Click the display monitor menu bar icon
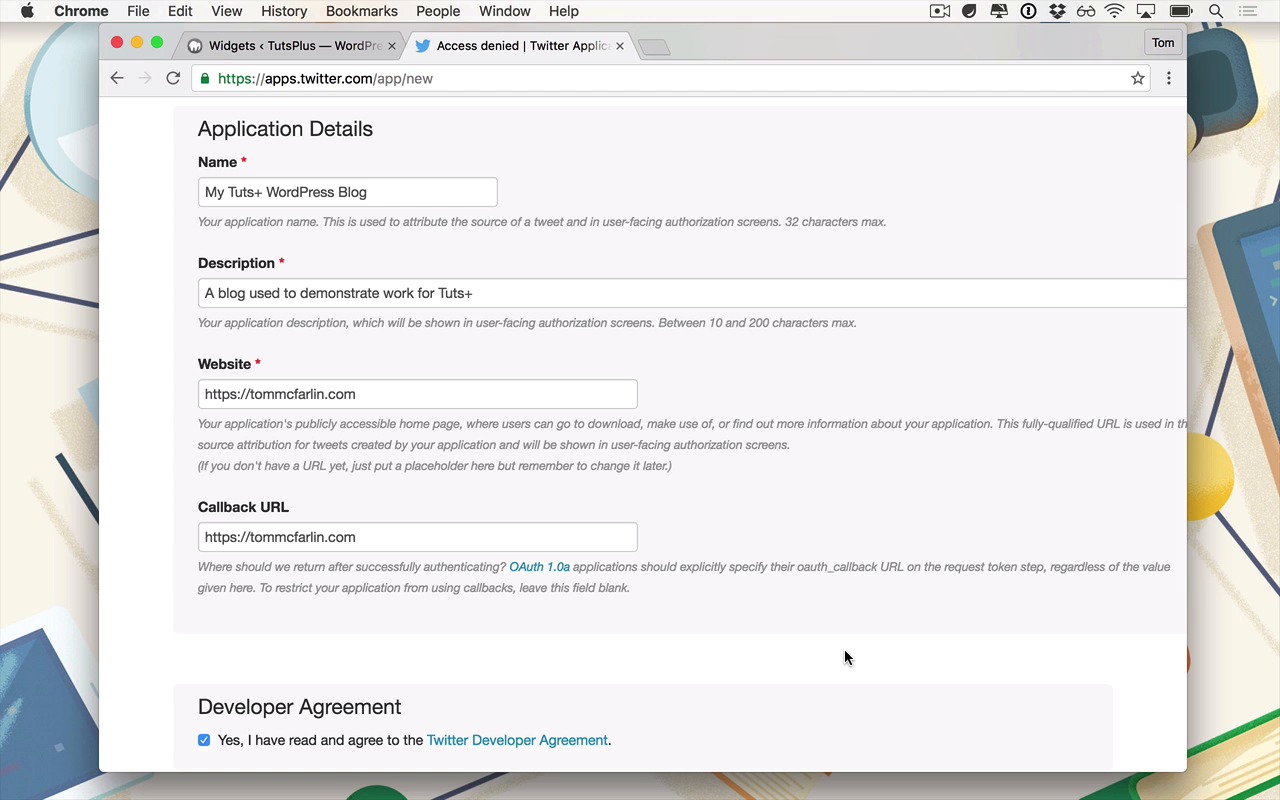 [x=999, y=11]
